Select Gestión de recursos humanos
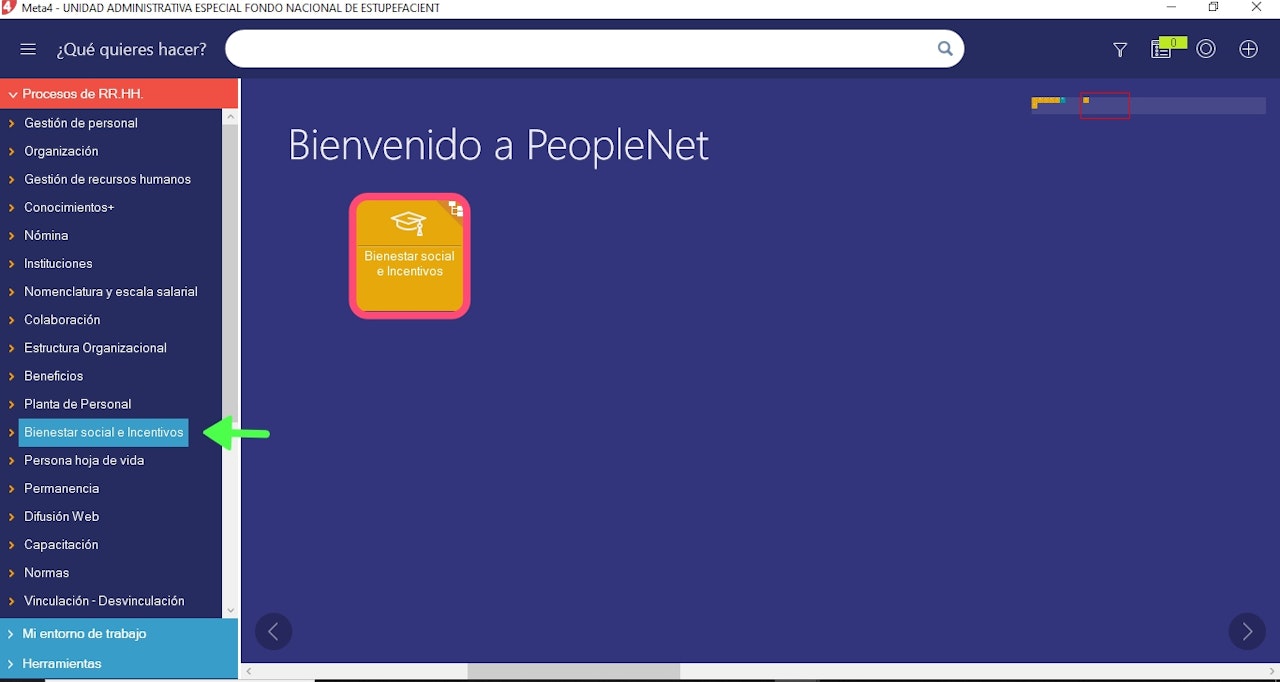1280x682 pixels. pos(107,179)
